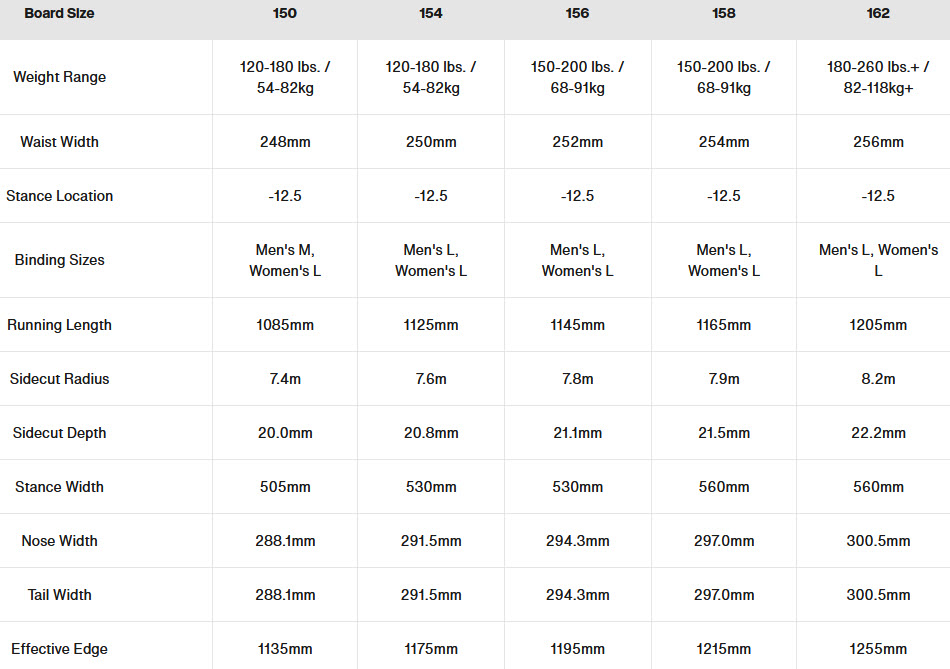The image size is (950, 669).
Task: Click the 7.8m sidecut radius value
Action: pyautogui.click(x=577, y=379)
